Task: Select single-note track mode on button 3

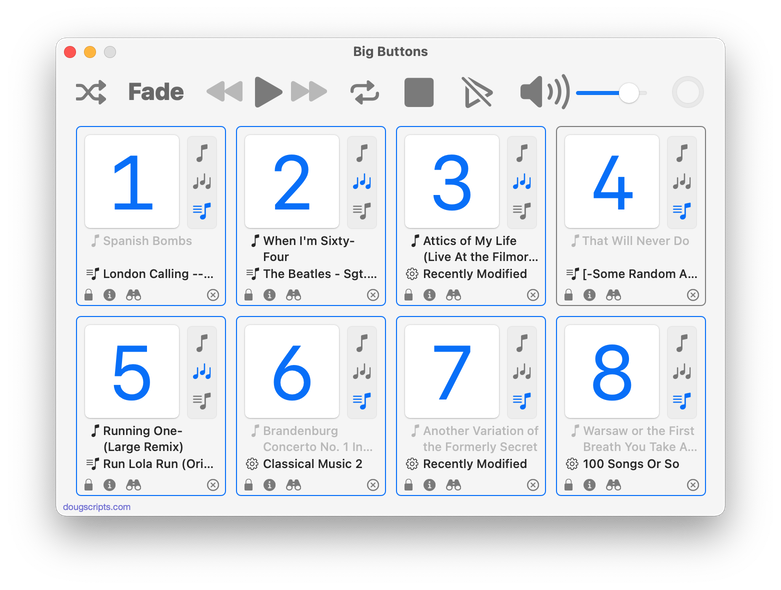Action: 522,153
